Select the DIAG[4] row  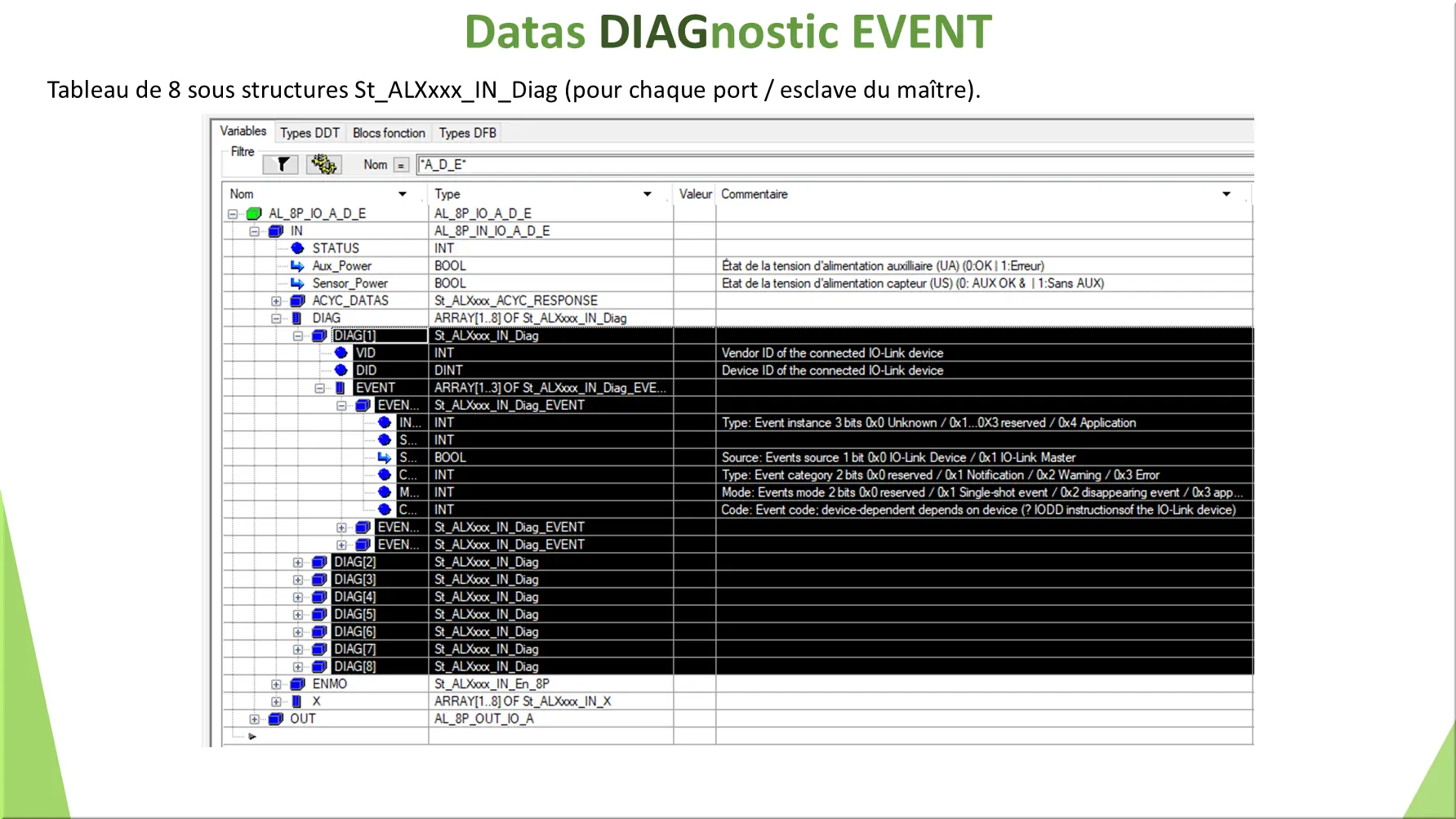click(739, 597)
